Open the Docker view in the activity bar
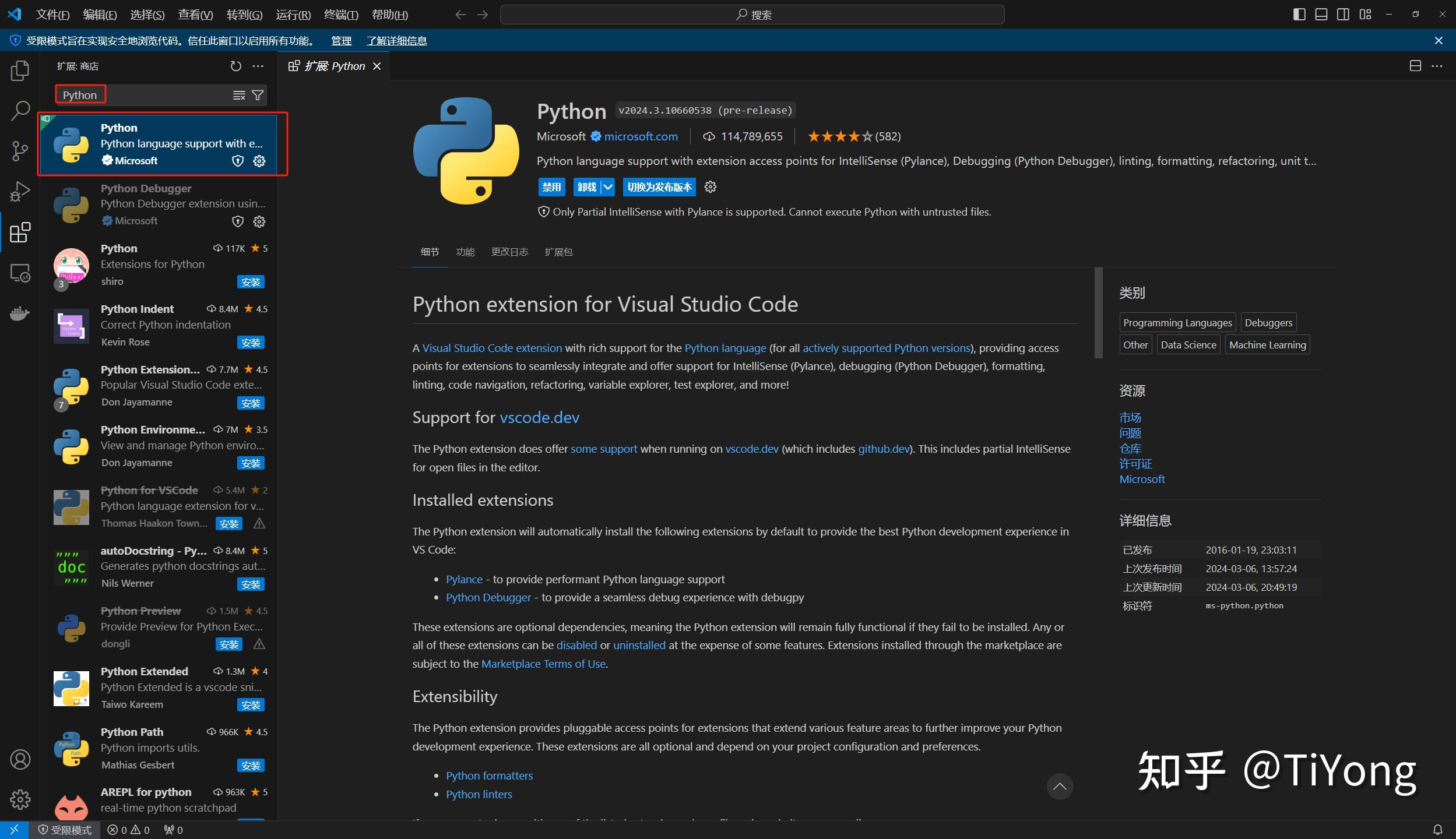Image resolution: width=1456 pixels, height=839 pixels. 21,313
